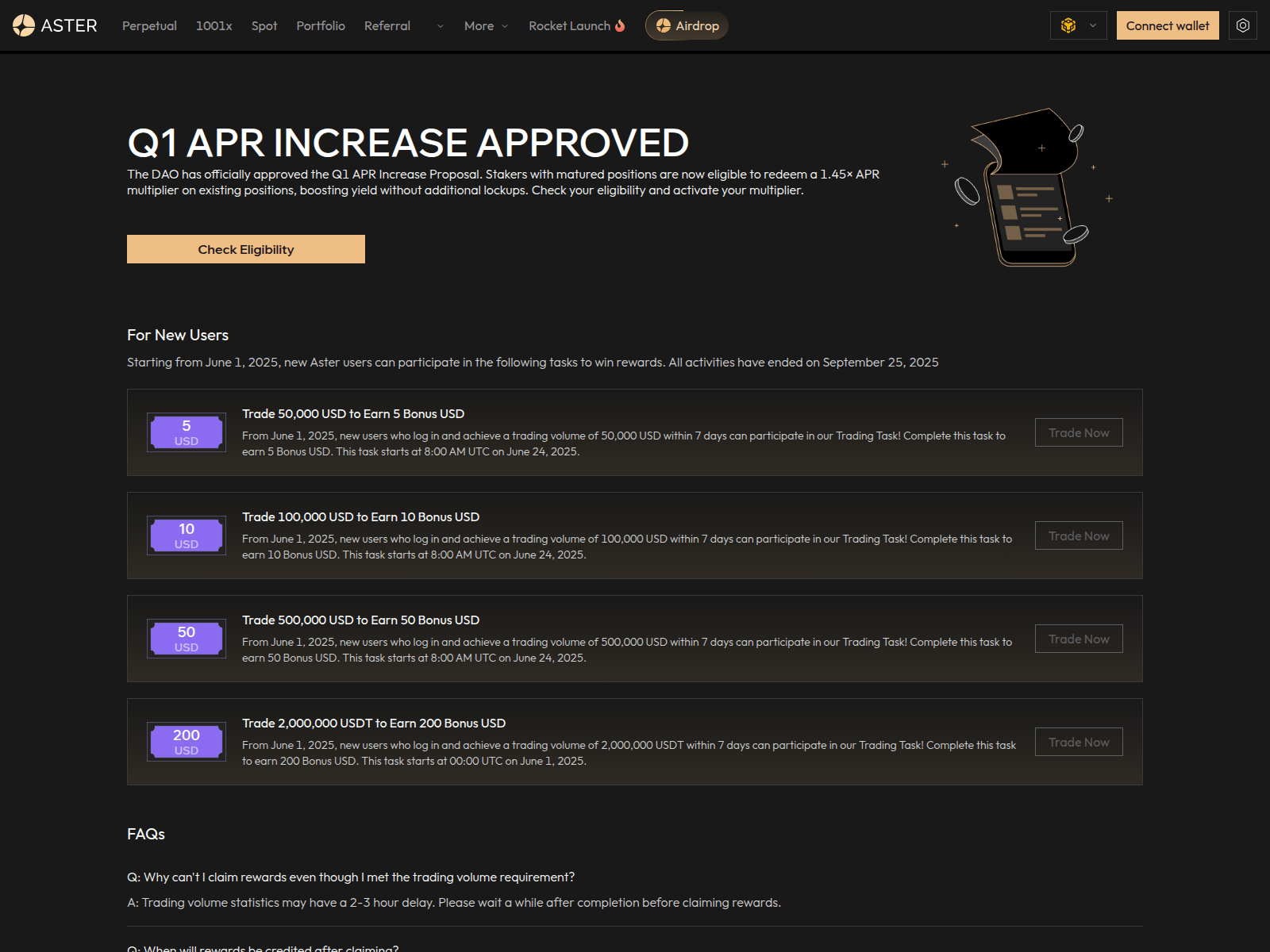Screen dimensions: 1270x952
Task: Click Trade Now for the 50,000 USD task
Action: 1078,432
